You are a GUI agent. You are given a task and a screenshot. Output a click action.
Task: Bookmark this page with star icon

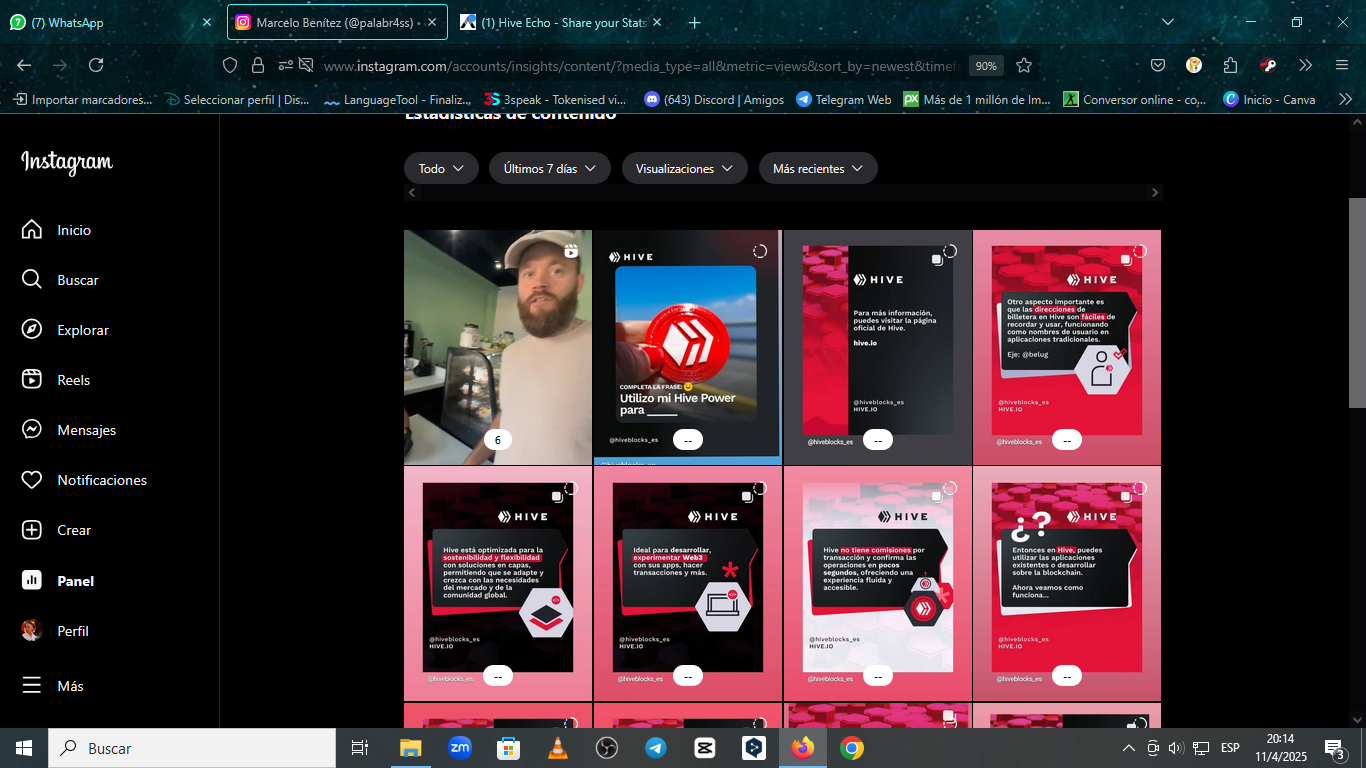point(1024,65)
